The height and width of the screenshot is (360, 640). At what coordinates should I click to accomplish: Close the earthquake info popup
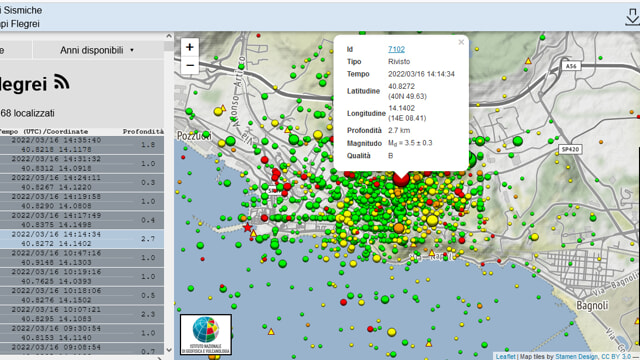click(461, 42)
